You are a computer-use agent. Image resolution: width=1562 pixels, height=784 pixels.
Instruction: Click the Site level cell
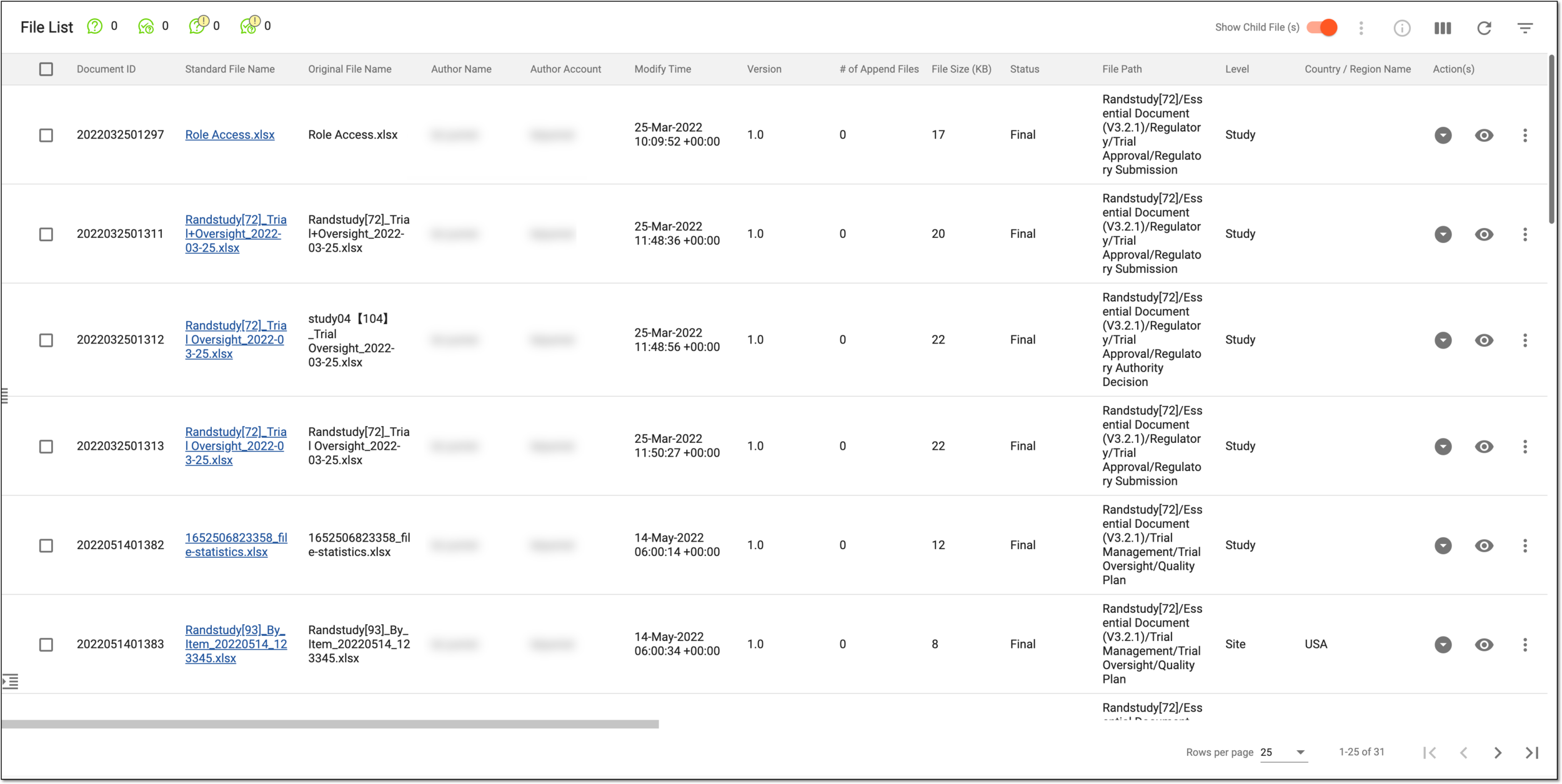coord(1235,645)
